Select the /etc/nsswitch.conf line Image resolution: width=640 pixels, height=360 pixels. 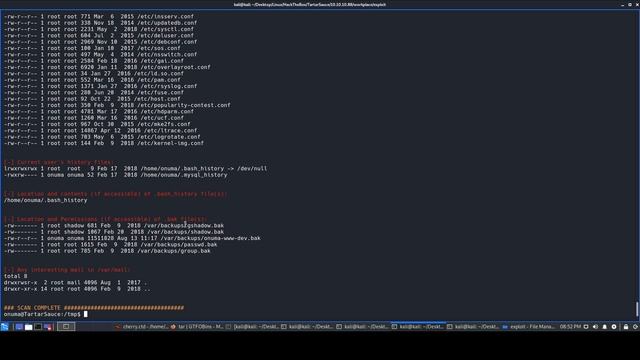tap(100, 54)
